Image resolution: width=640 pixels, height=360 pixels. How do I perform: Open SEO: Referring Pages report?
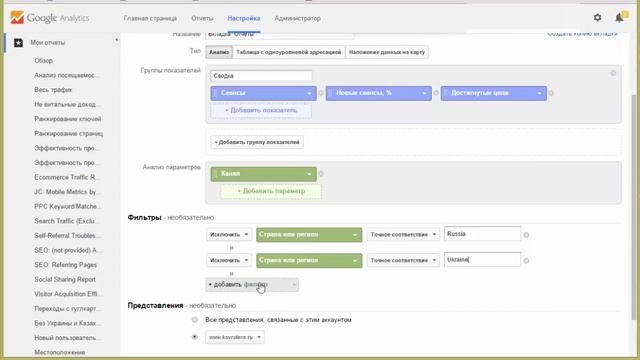click(65, 265)
